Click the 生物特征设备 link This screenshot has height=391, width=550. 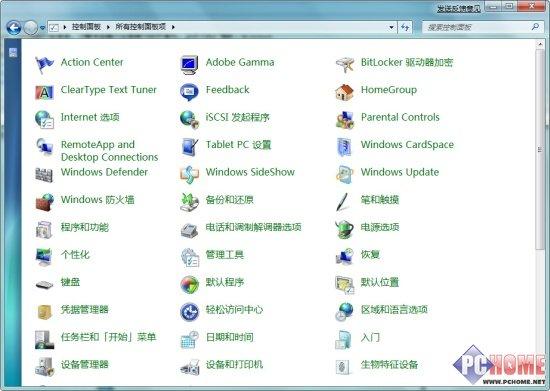(389, 365)
